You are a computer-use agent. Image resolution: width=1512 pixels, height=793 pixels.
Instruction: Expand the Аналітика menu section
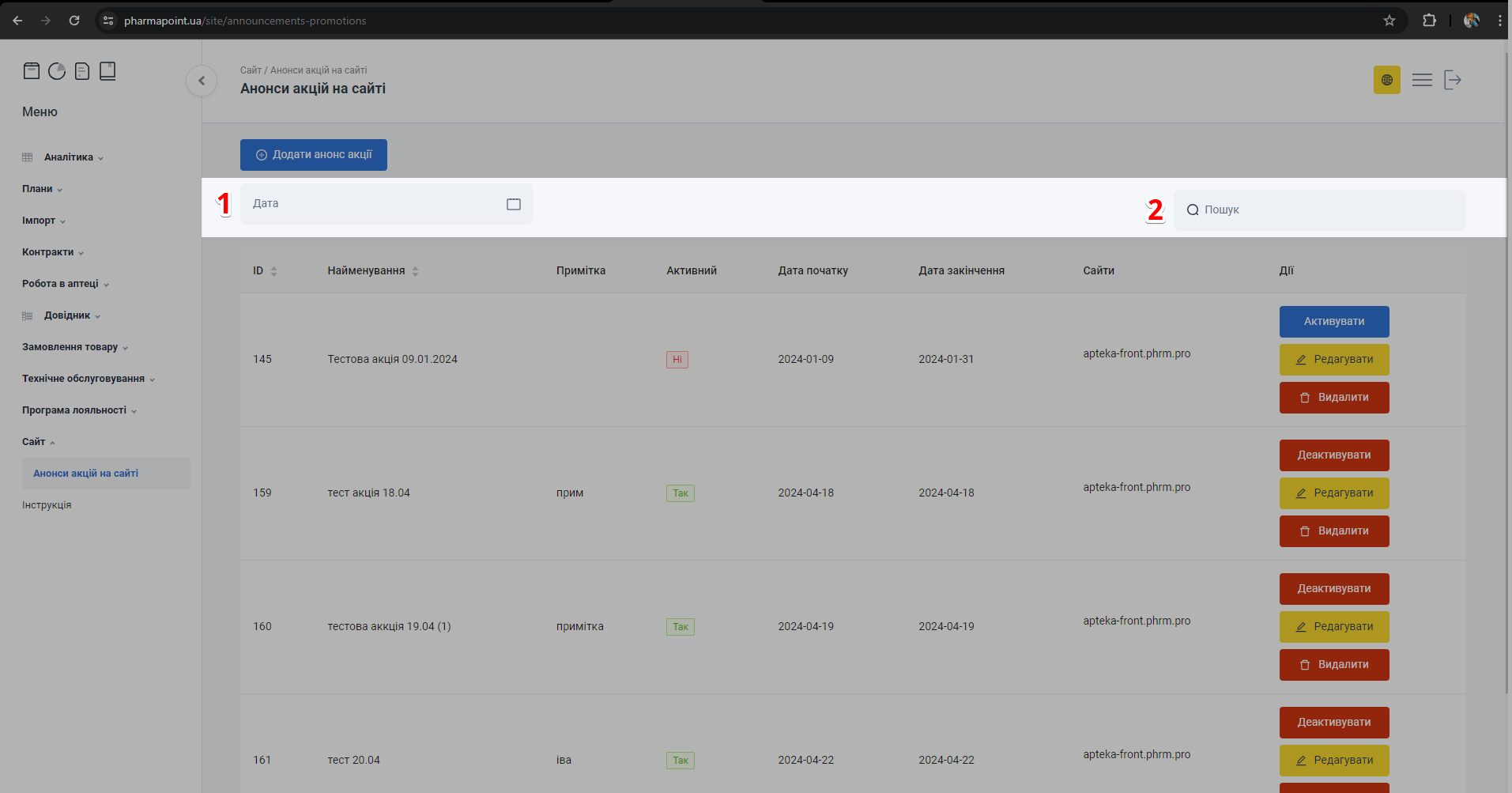[x=69, y=157]
